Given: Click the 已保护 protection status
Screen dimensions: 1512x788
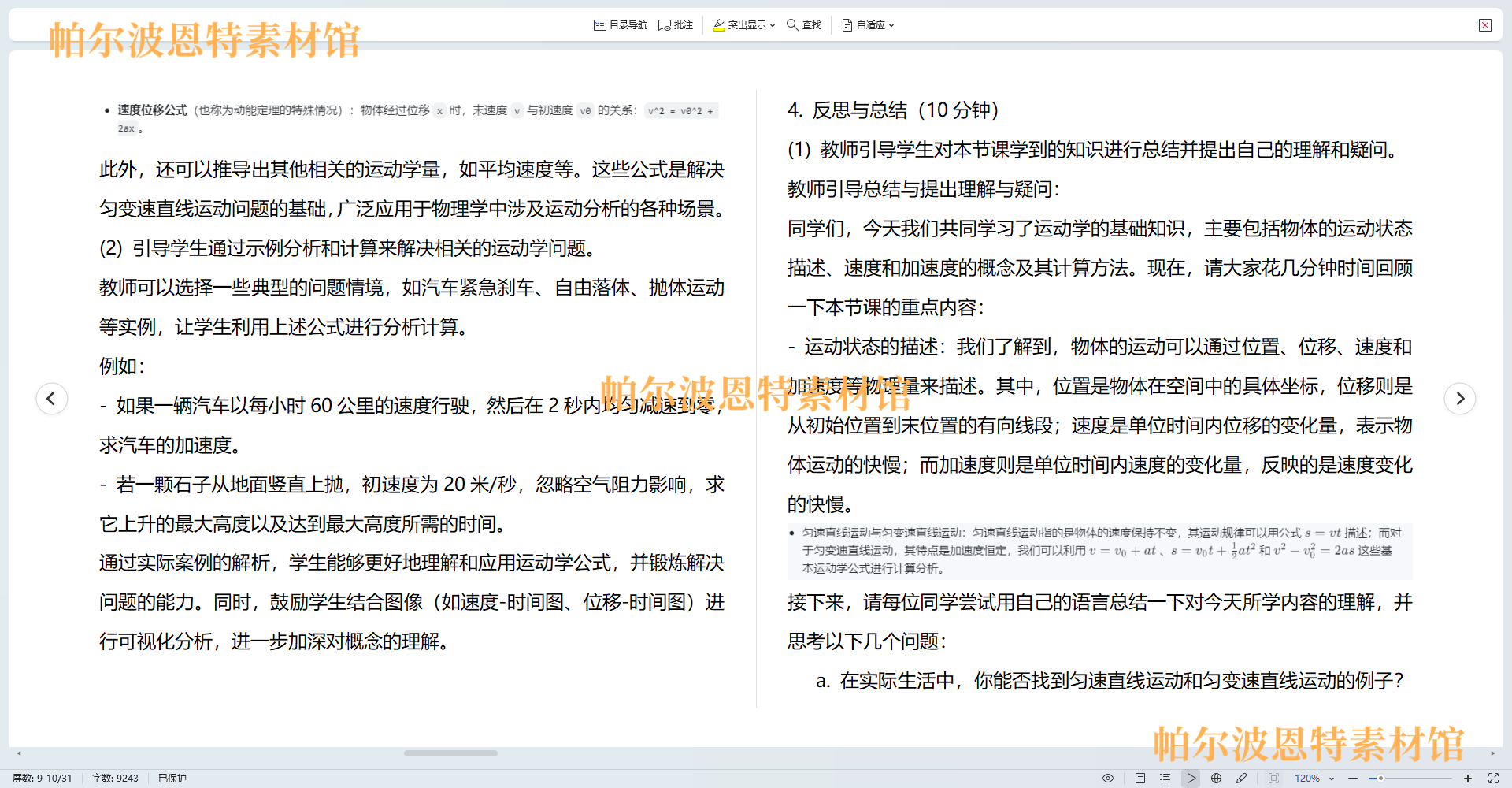Looking at the screenshot, I should pos(172,779).
